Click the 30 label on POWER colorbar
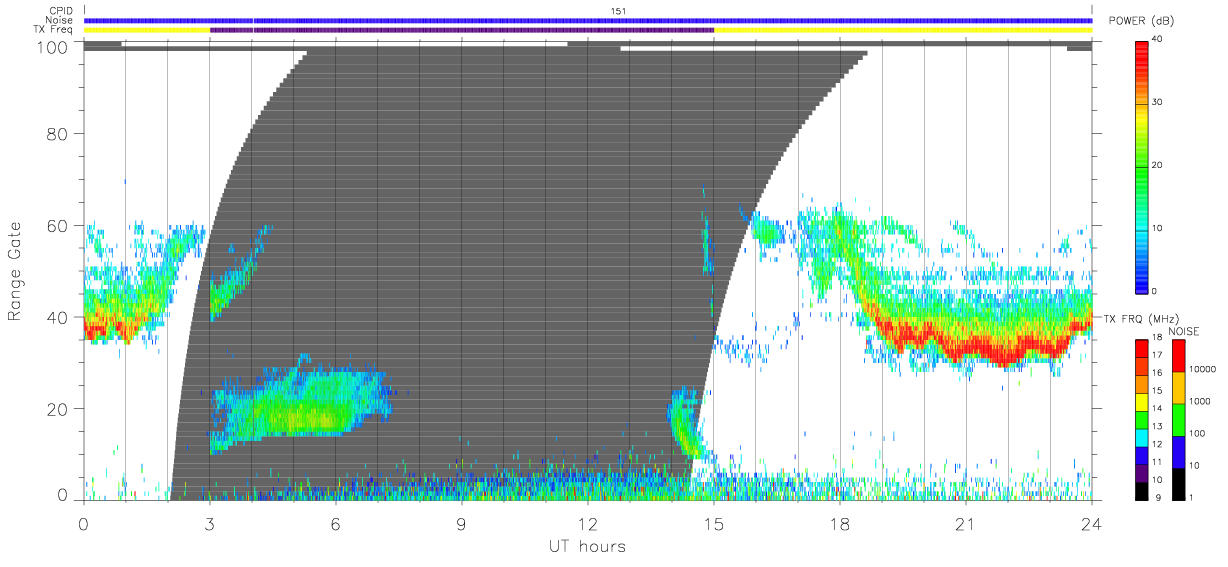Image resolution: width=1228 pixels, height=567 pixels. point(1157,102)
